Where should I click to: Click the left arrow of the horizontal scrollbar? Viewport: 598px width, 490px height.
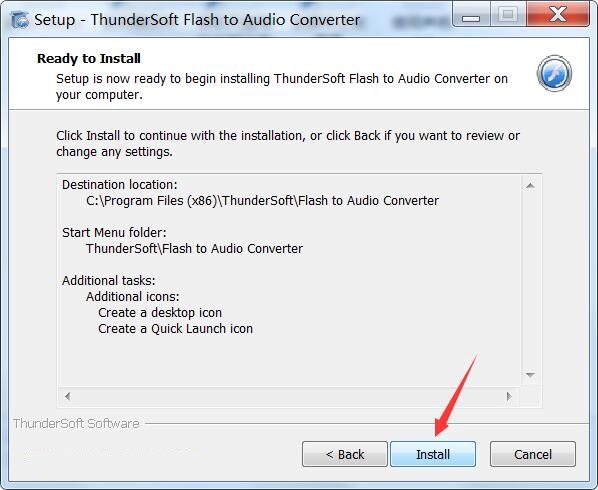(x=68, y=397)
